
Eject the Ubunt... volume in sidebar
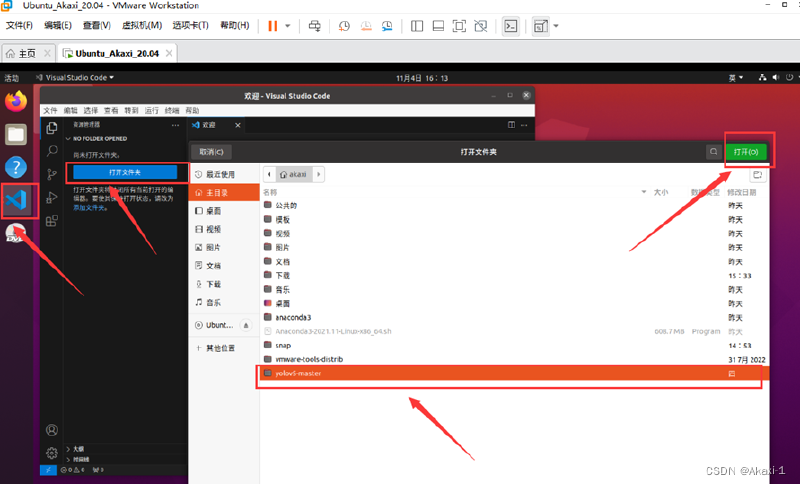246,325
